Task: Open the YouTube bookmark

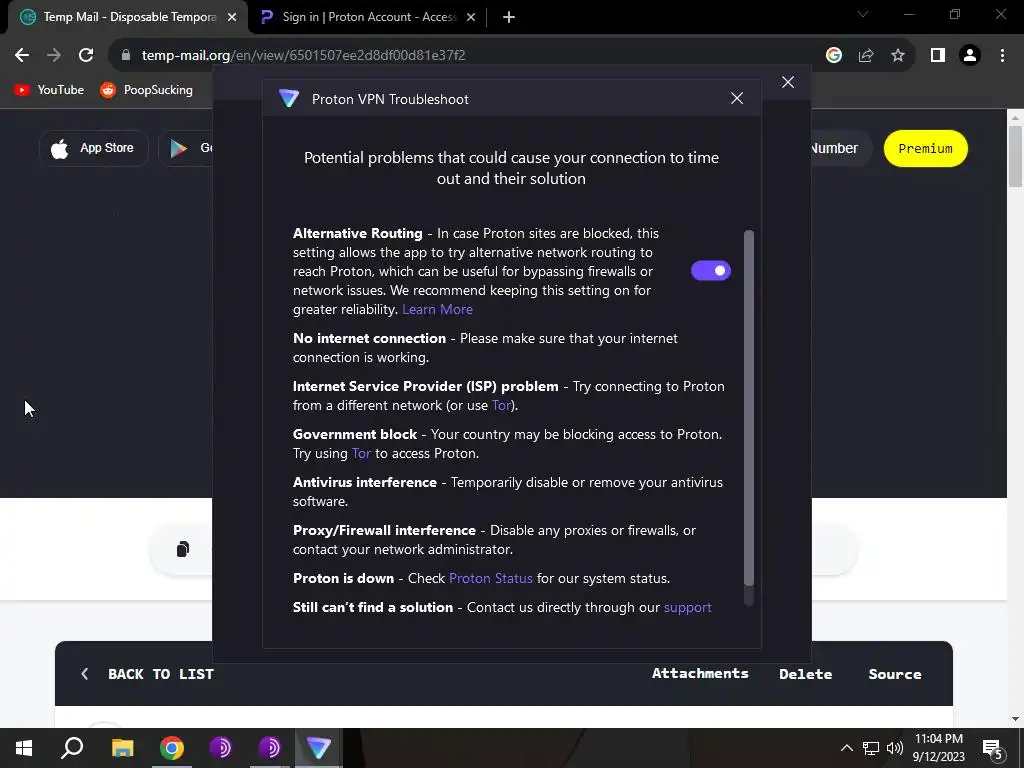Action: tap(49, 90)
